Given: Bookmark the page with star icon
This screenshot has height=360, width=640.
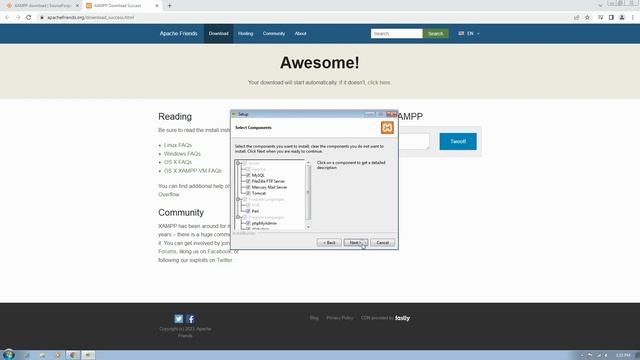Looking at the screenshot, I should click(587, 18).
